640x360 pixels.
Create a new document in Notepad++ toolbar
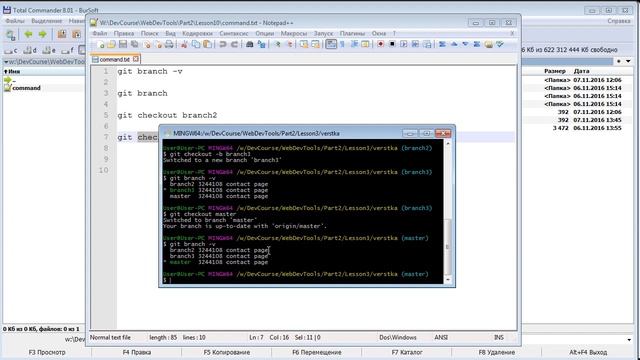101,44
